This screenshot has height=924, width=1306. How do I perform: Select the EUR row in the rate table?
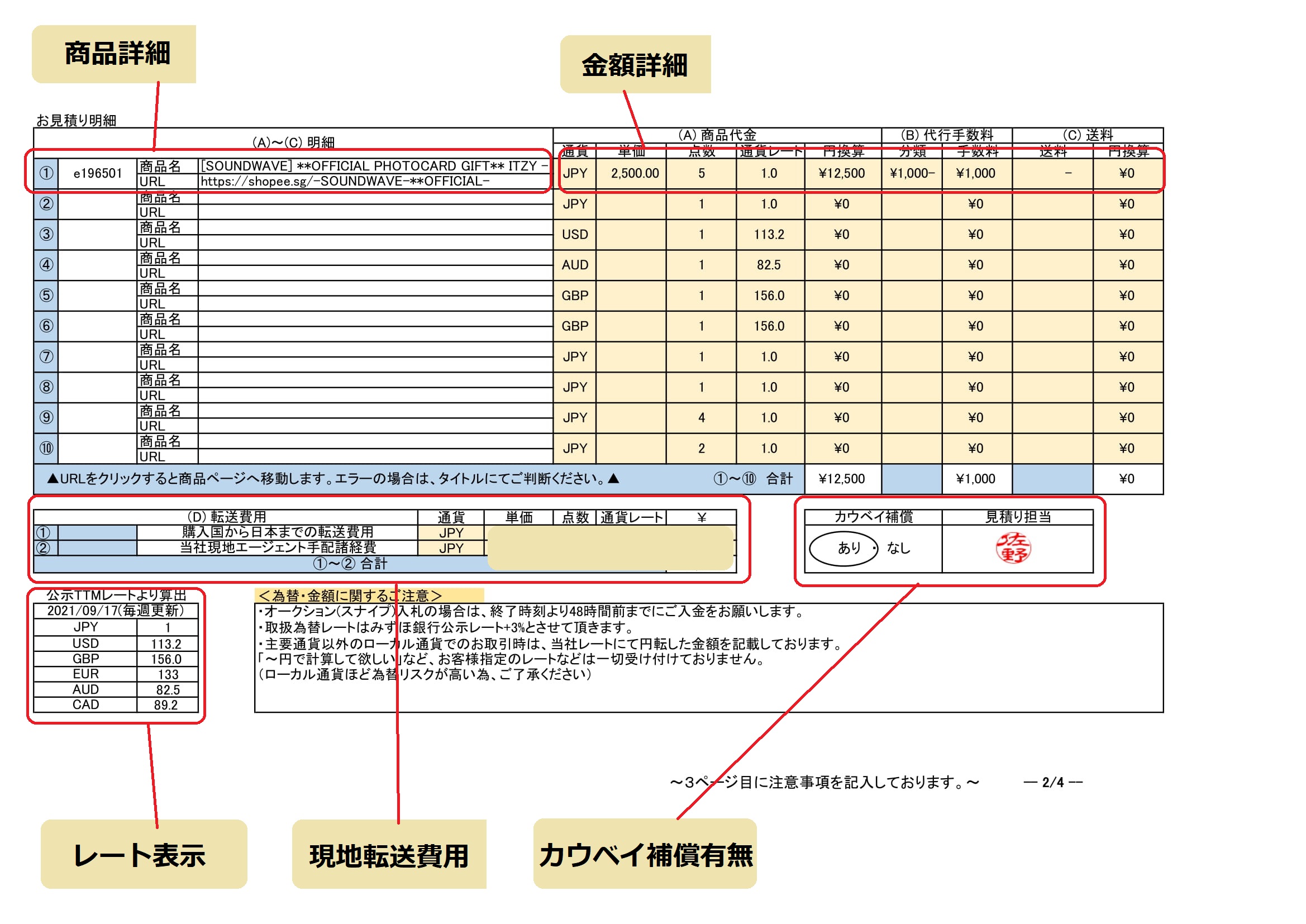click(116, 674)
